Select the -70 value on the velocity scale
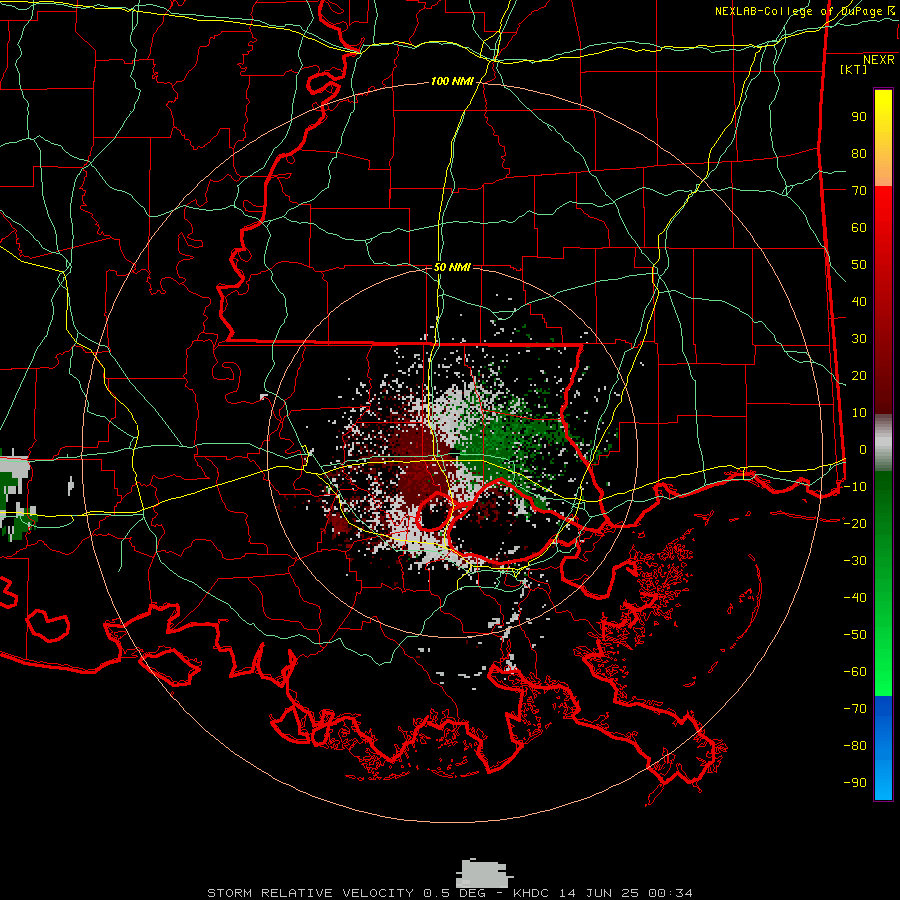900x900 pixels. [855, 708]
